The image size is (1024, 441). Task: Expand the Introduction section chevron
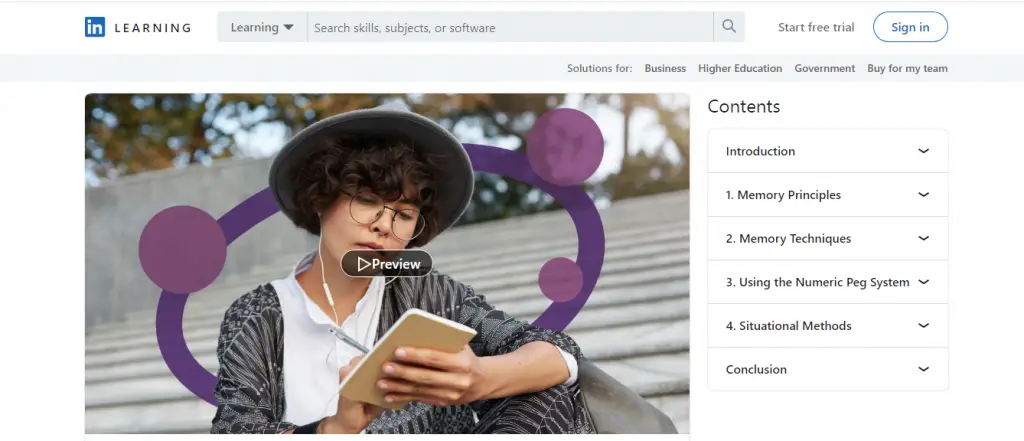tap(923, 151)
